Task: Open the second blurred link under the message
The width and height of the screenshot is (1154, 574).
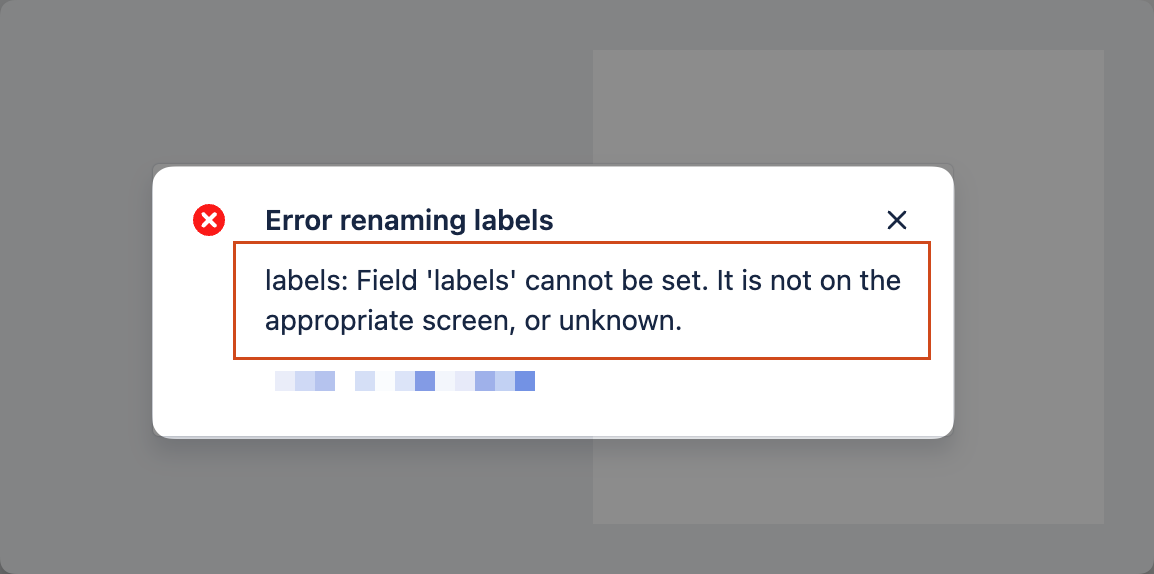Action: click(445, 381)
